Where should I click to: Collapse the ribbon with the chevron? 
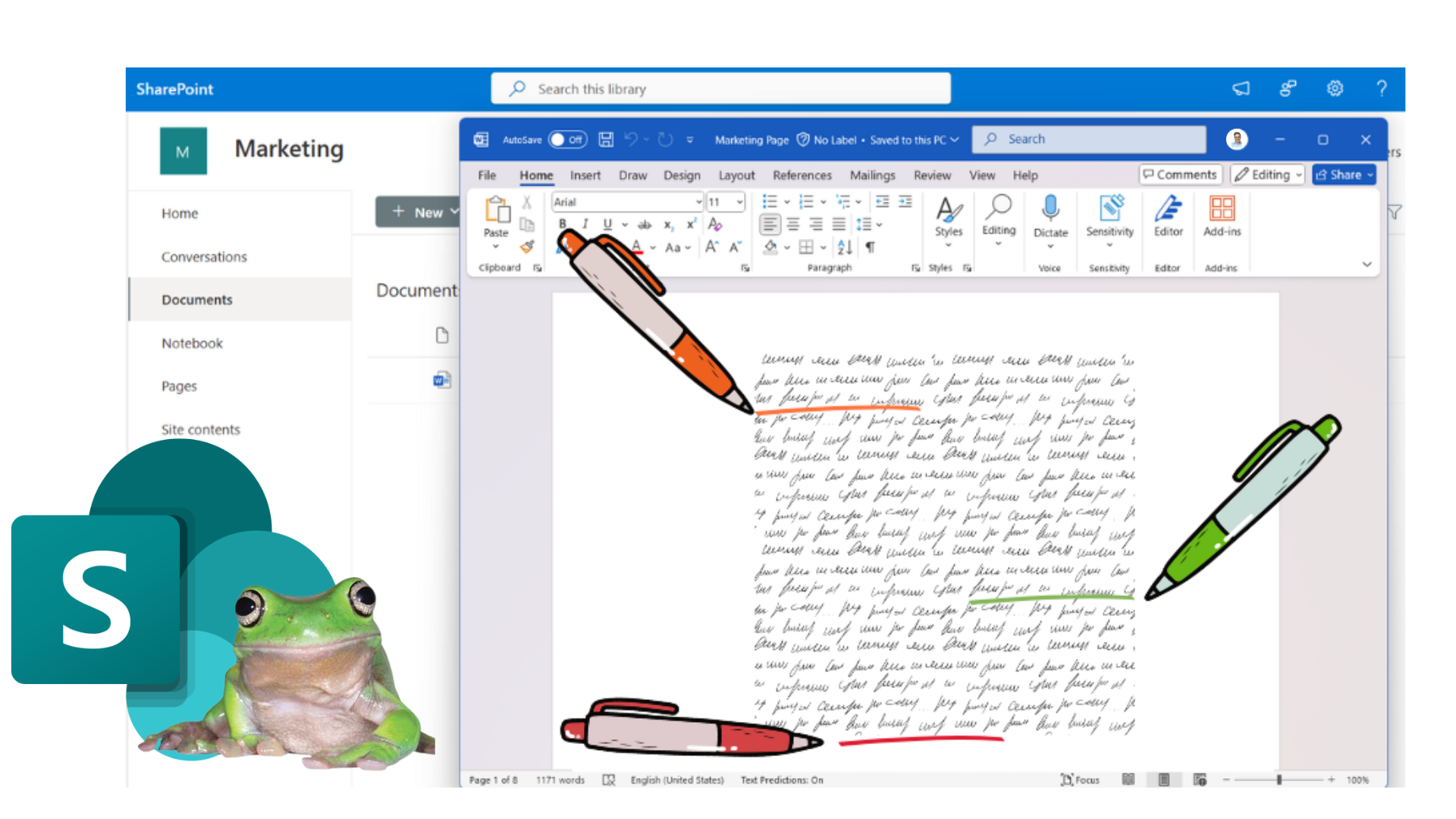1367,265
